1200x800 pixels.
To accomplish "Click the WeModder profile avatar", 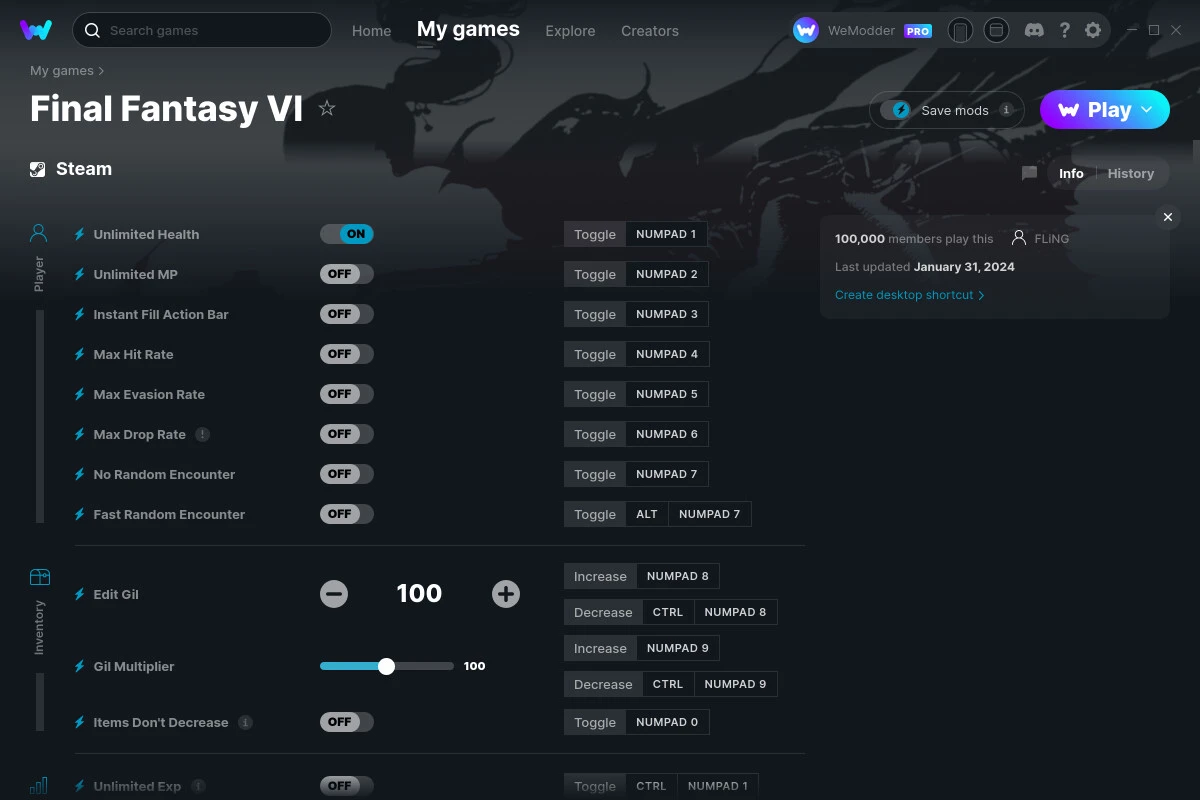I will (806, 30).
